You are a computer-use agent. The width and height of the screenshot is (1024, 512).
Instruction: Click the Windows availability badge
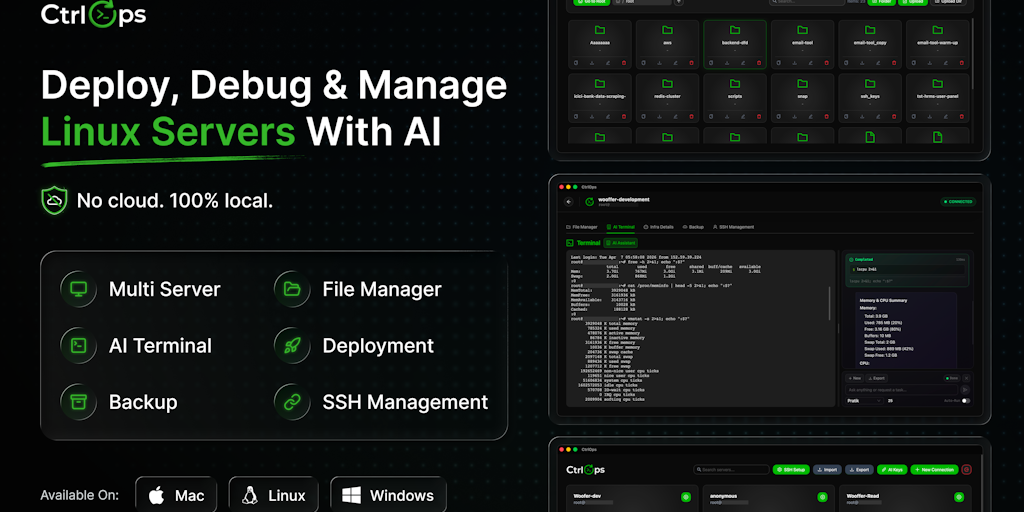[x=389, y=495]
